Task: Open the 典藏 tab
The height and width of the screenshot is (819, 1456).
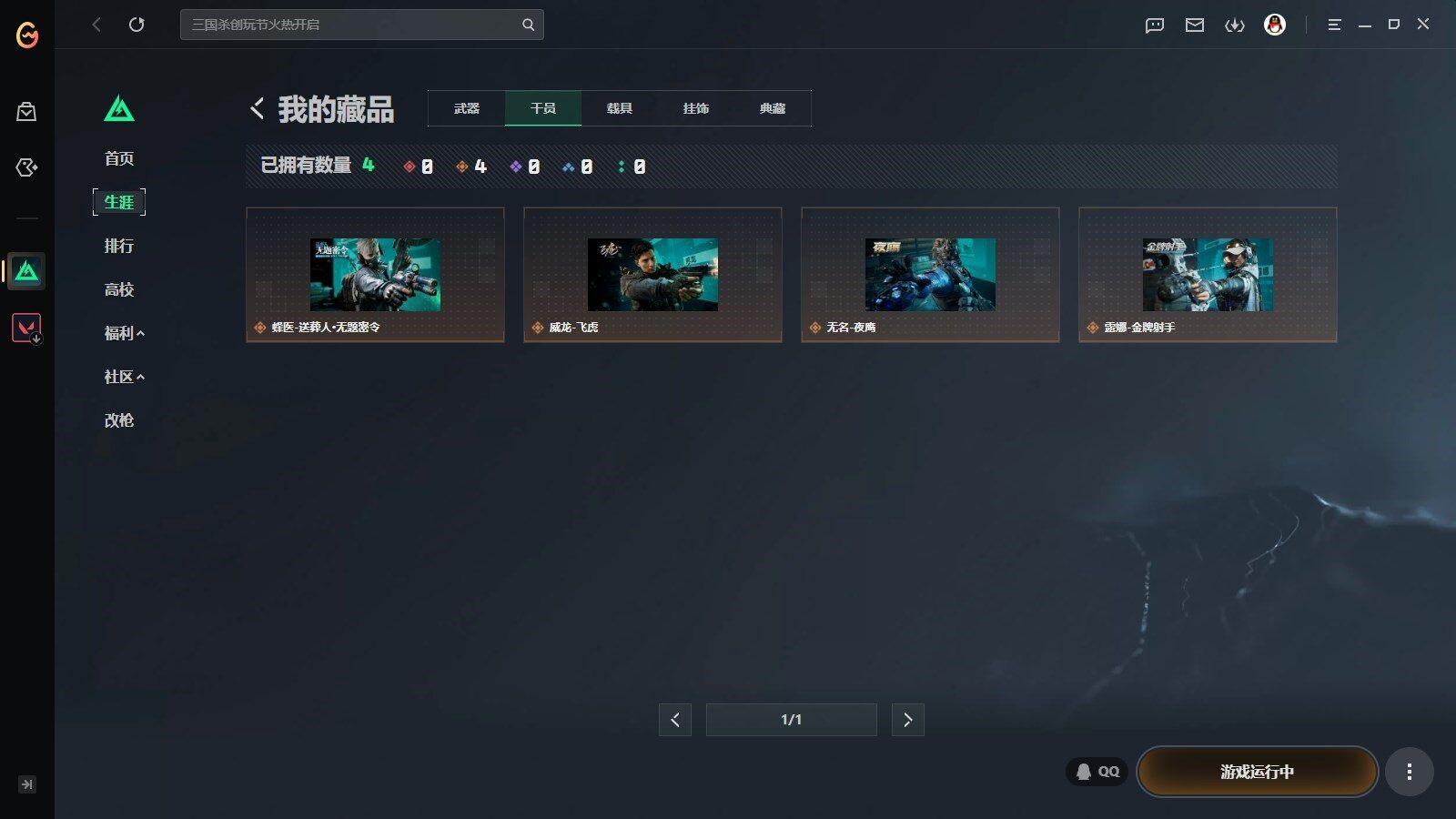Action: 773,108
